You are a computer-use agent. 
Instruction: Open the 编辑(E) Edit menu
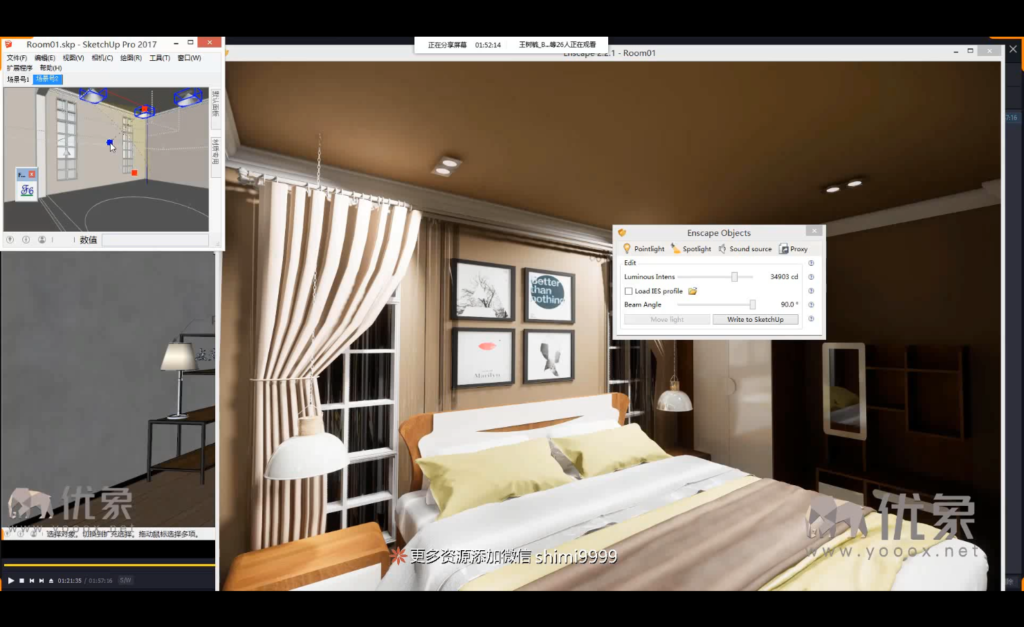[45, 58]
